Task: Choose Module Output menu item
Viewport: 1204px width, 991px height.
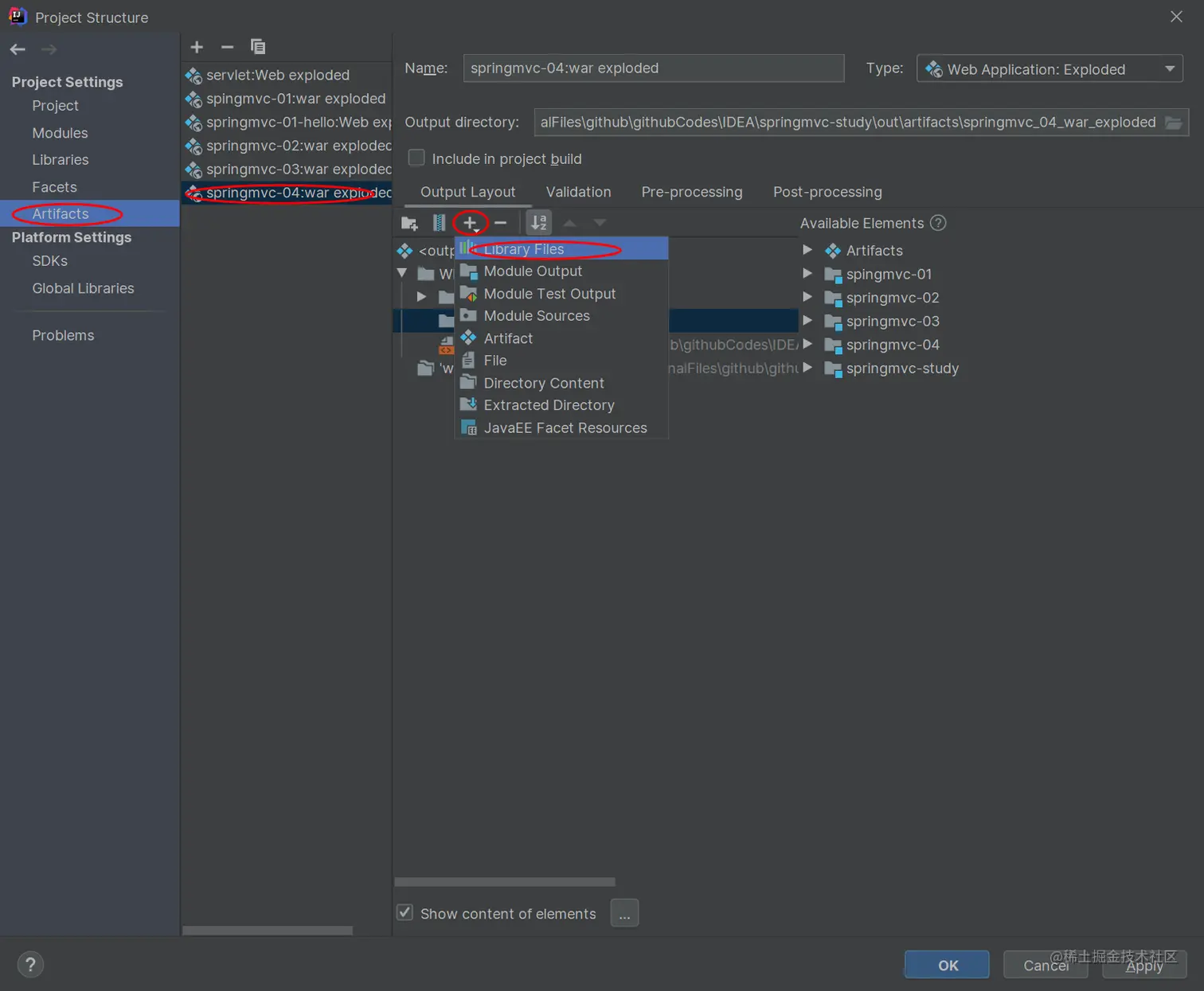Action: [561, 271]
